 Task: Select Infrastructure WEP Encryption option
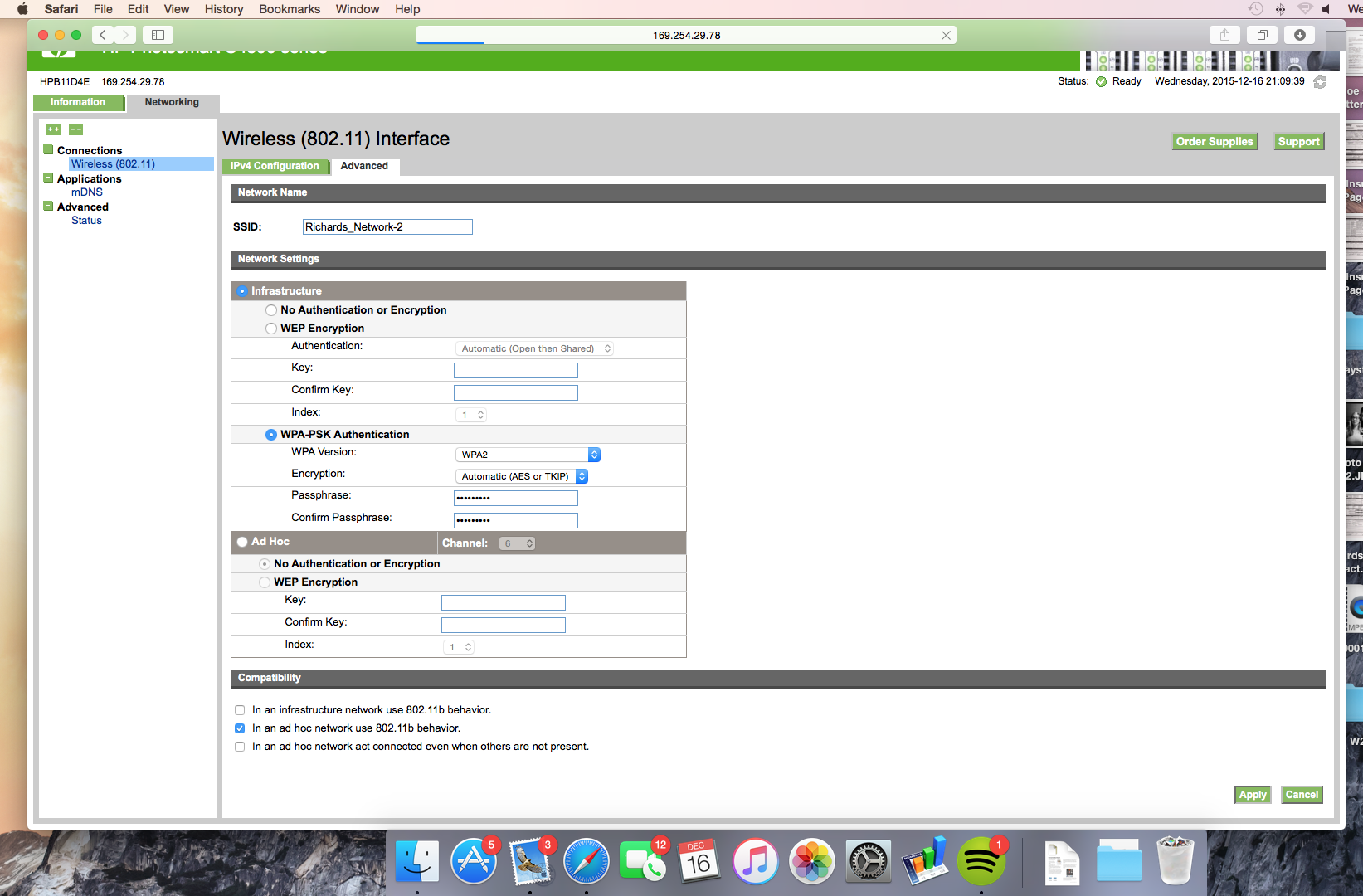[271, 329]
